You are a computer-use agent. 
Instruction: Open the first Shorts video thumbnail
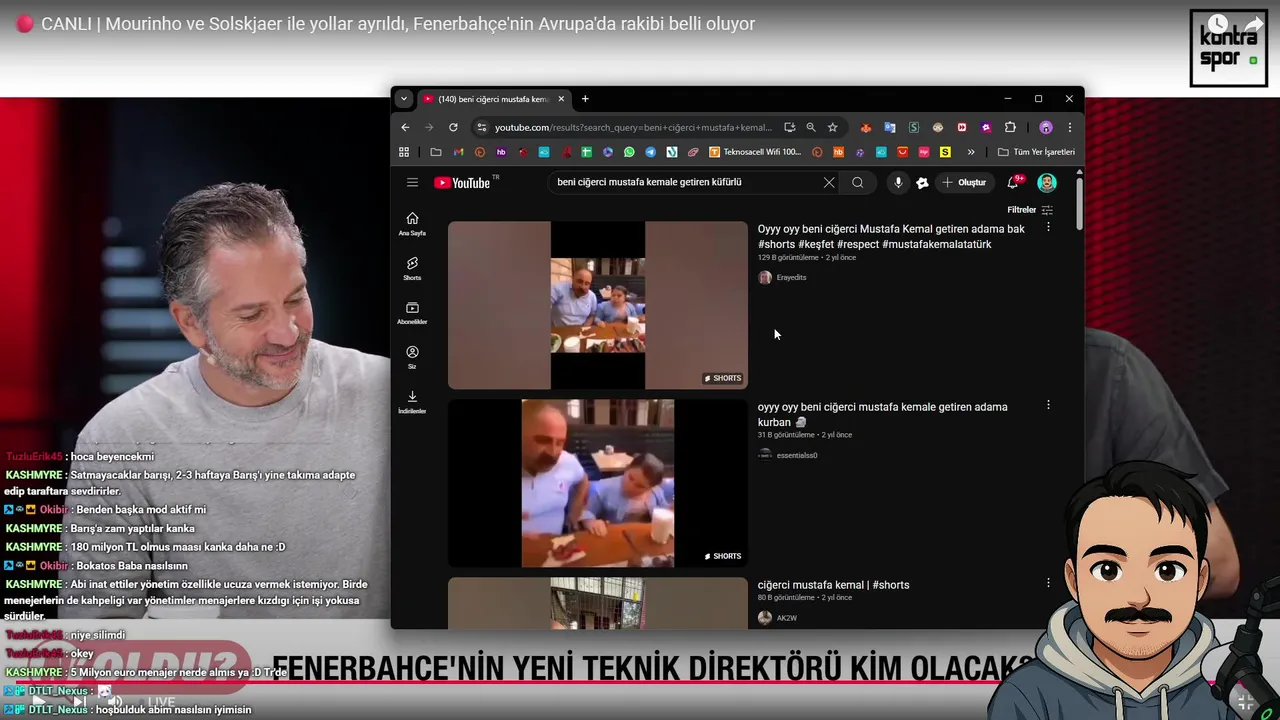click(598, 305)
